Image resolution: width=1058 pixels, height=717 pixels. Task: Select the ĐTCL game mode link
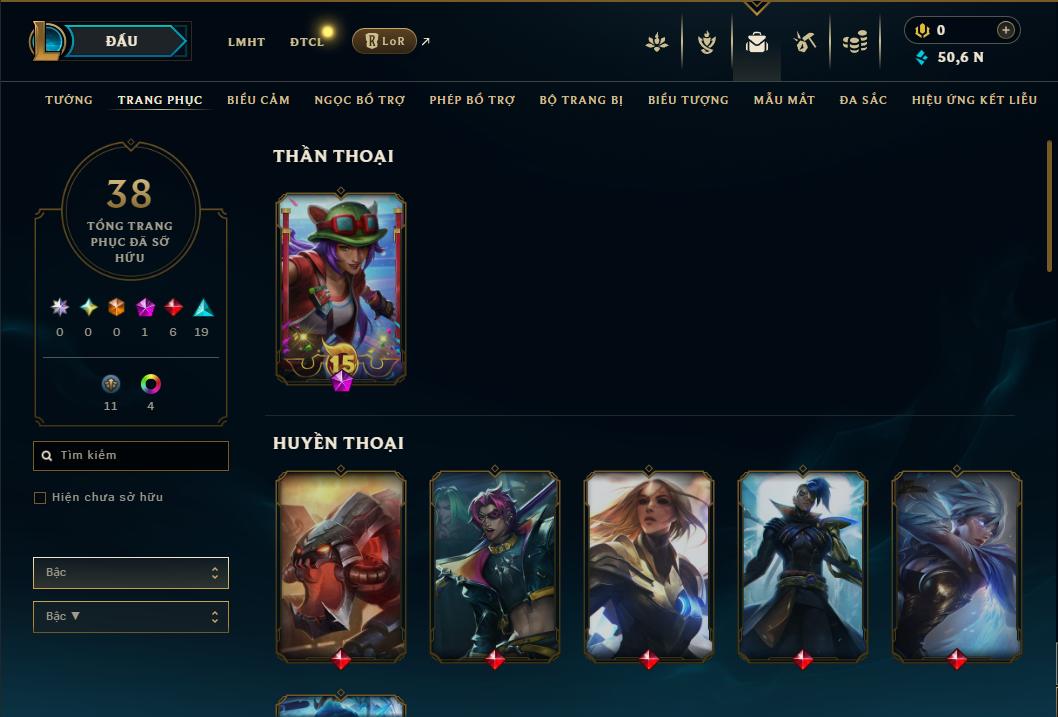tap(307, 42)
